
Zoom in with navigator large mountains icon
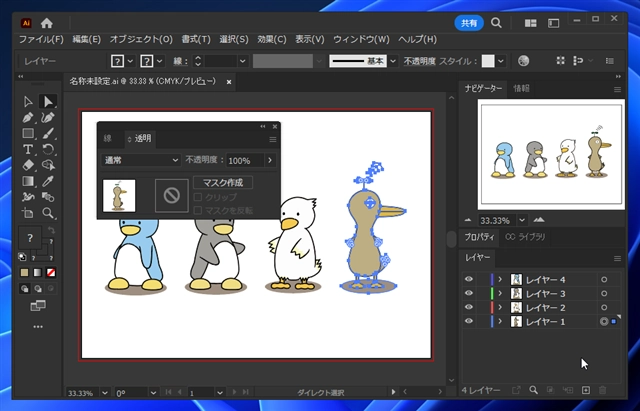point(539,220)
